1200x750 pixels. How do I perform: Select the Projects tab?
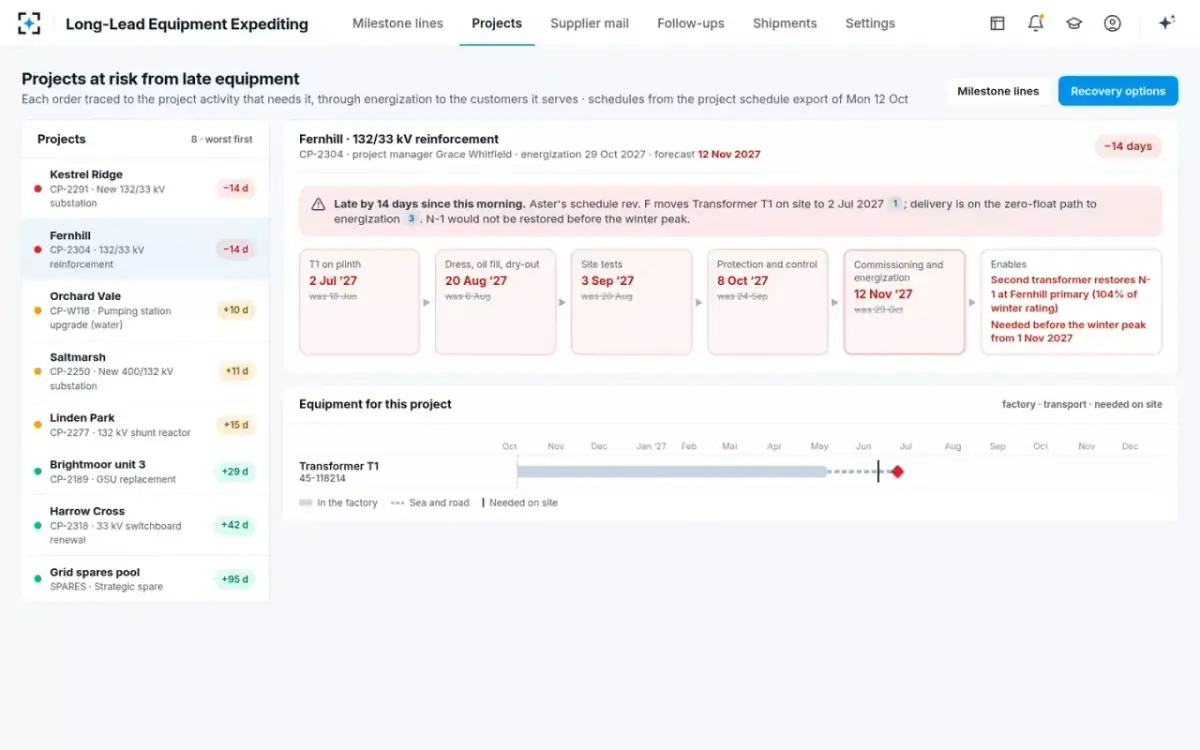point(497,23)
